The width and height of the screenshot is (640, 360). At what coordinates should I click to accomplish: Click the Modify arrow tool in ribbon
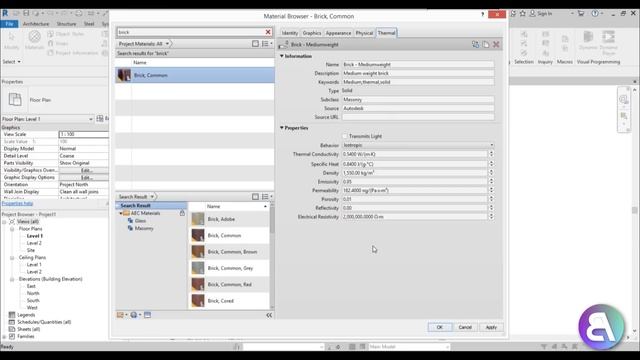(11, 37)
